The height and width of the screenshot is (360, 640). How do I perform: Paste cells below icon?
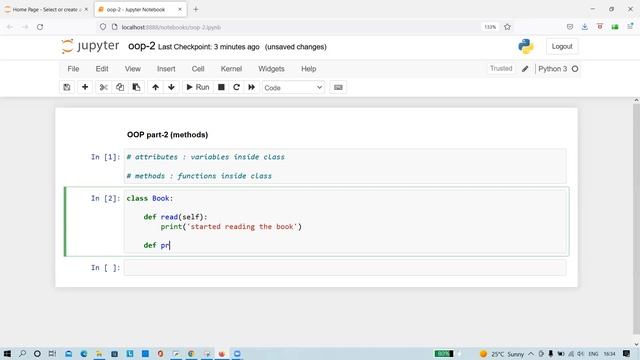(x=136, y=87)
